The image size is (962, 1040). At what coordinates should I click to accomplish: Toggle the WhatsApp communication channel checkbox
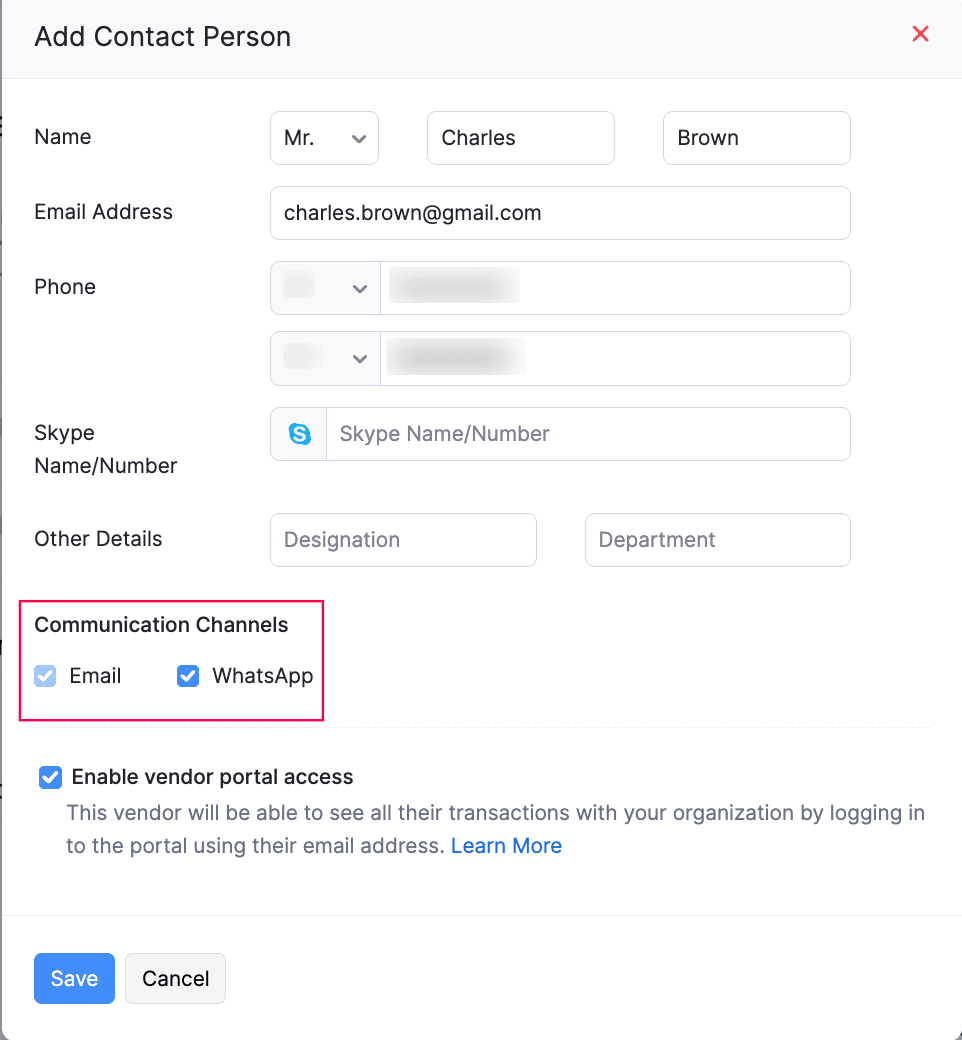click(x=187, y=676)
